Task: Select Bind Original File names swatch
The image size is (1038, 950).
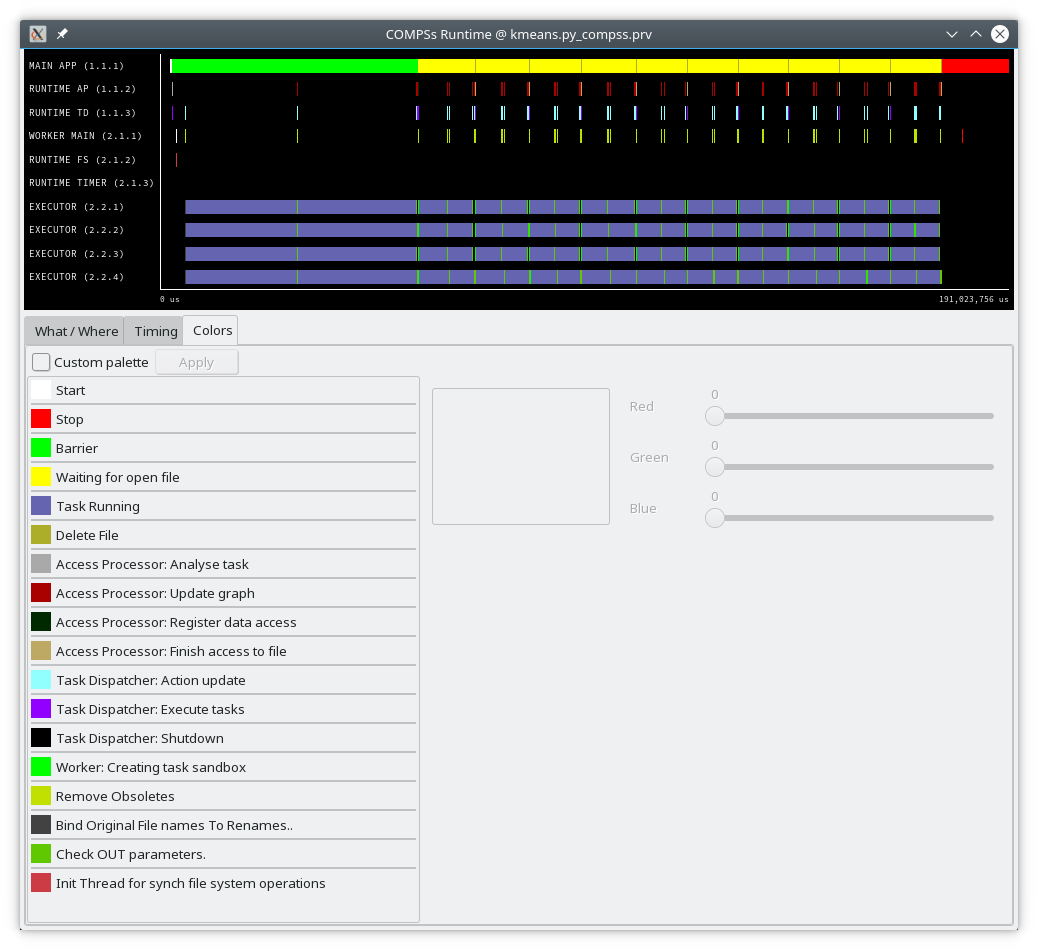Action: [x=41, y=825]
